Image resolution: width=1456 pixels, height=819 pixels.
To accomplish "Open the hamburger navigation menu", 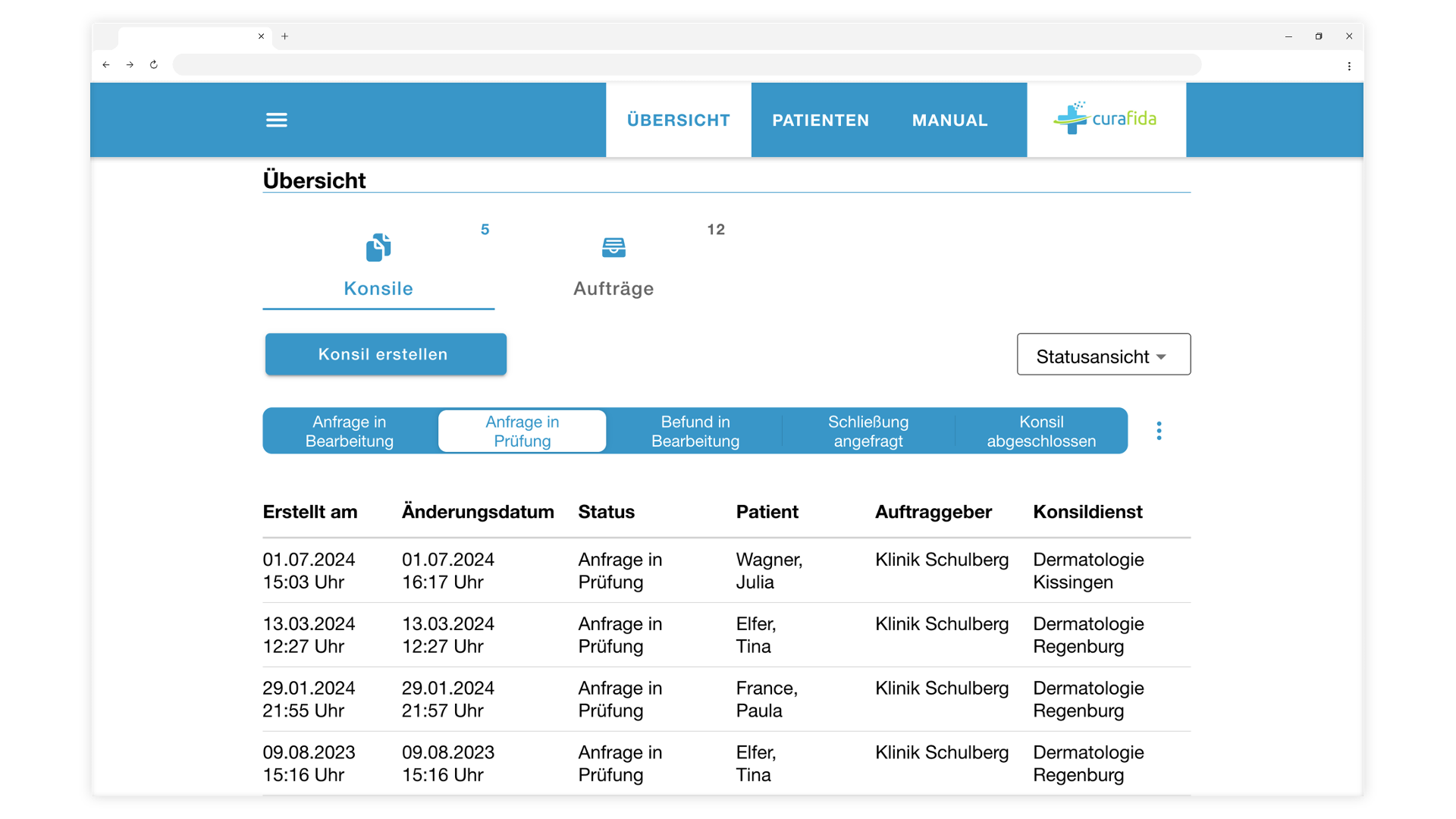I will (276, 120).
